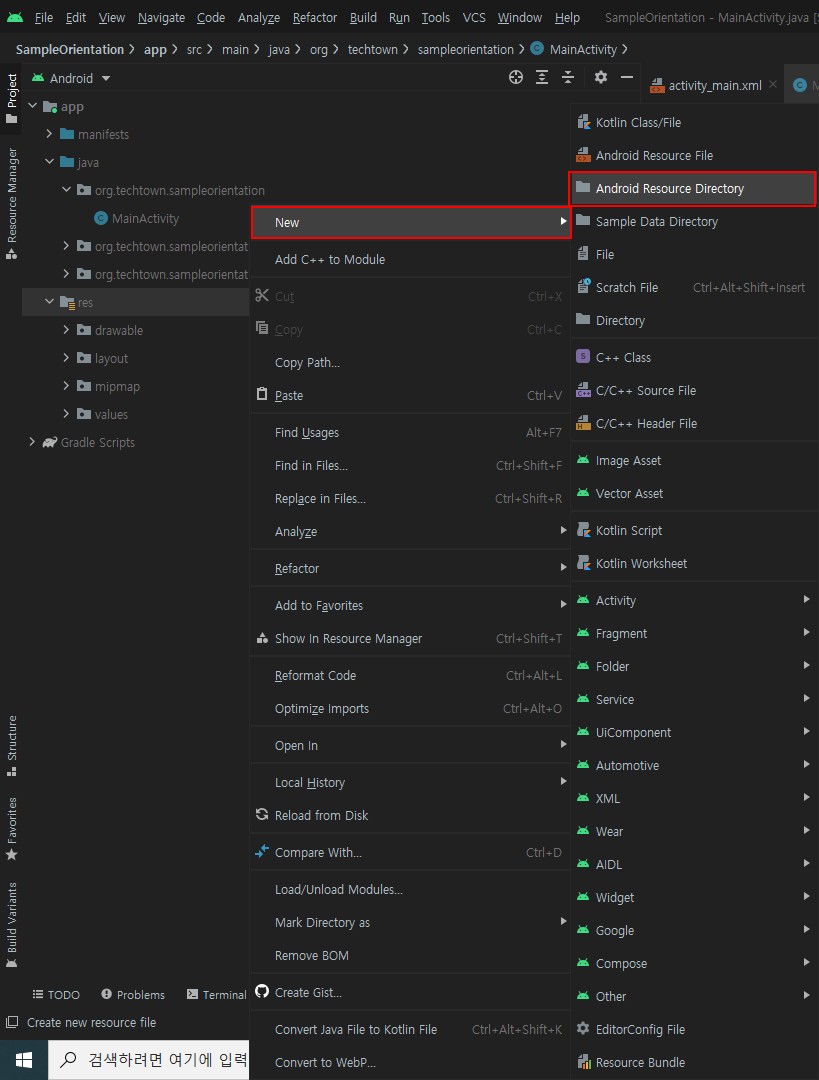The height and width of the screenshot is (1080, 819).
Task: Open the New submenu in context menu
Action: (x=411, y=222)
